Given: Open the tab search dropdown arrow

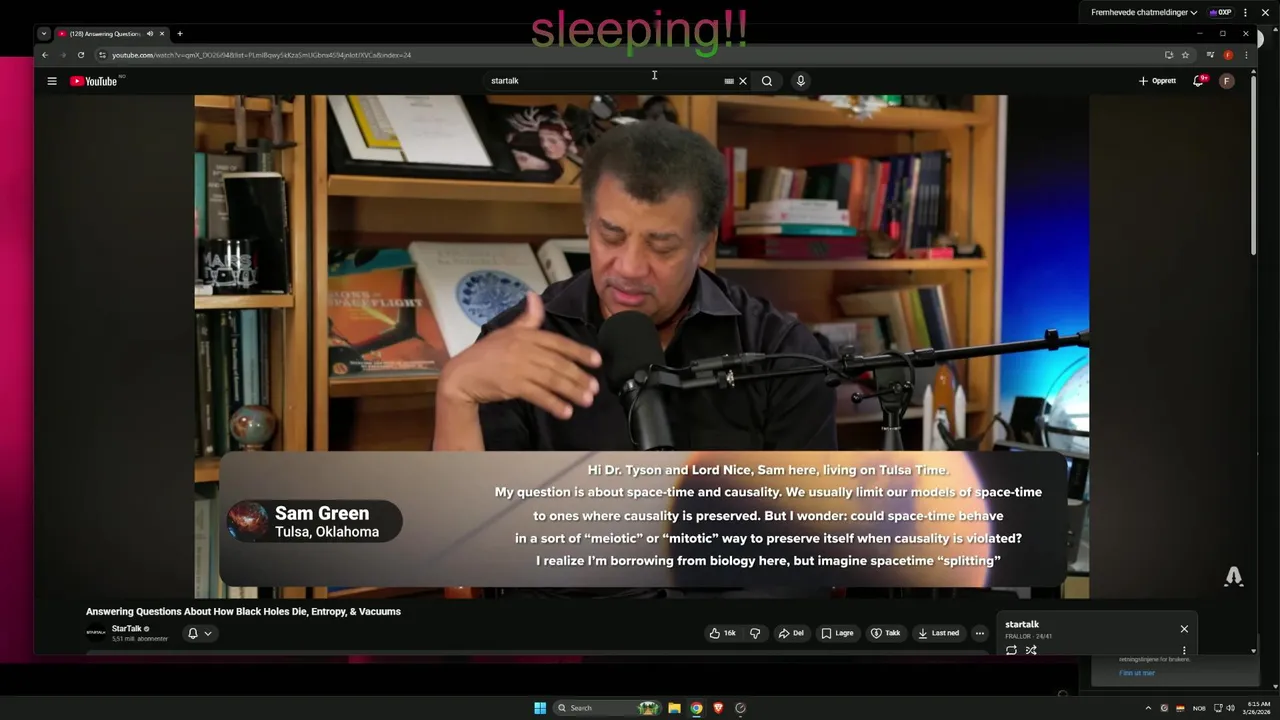Looking at the screenshot, I should click(43, 34).
